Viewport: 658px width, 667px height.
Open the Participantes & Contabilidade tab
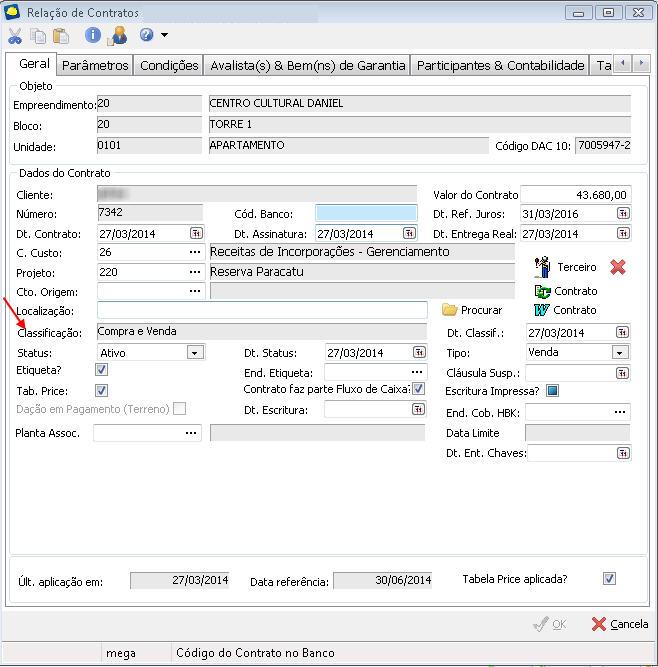coord(500,65)
